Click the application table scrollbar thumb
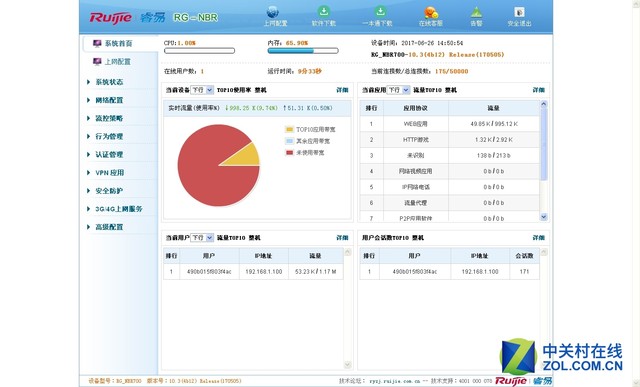 click(x=544, y=144)
